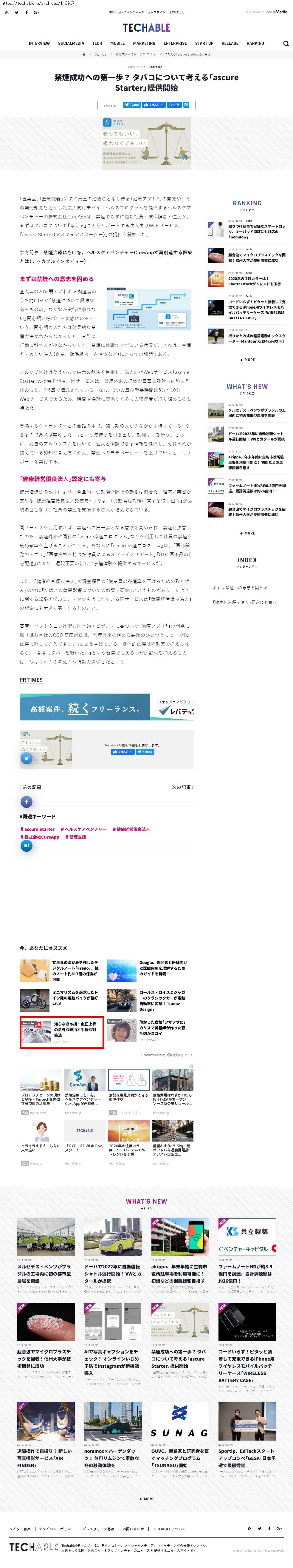
Task: Click the #ascure Starter keyword tag
Action: pyautogui.click(x=38, y=829)
